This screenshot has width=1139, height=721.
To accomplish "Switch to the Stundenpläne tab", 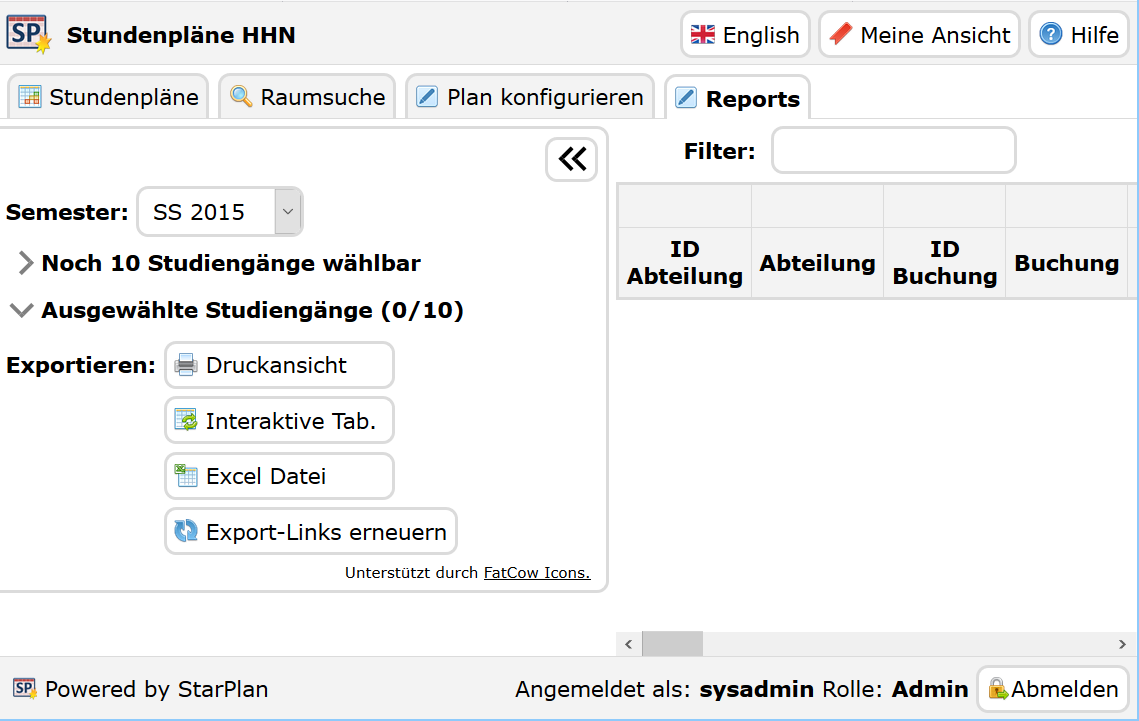I will coord(109,97).
